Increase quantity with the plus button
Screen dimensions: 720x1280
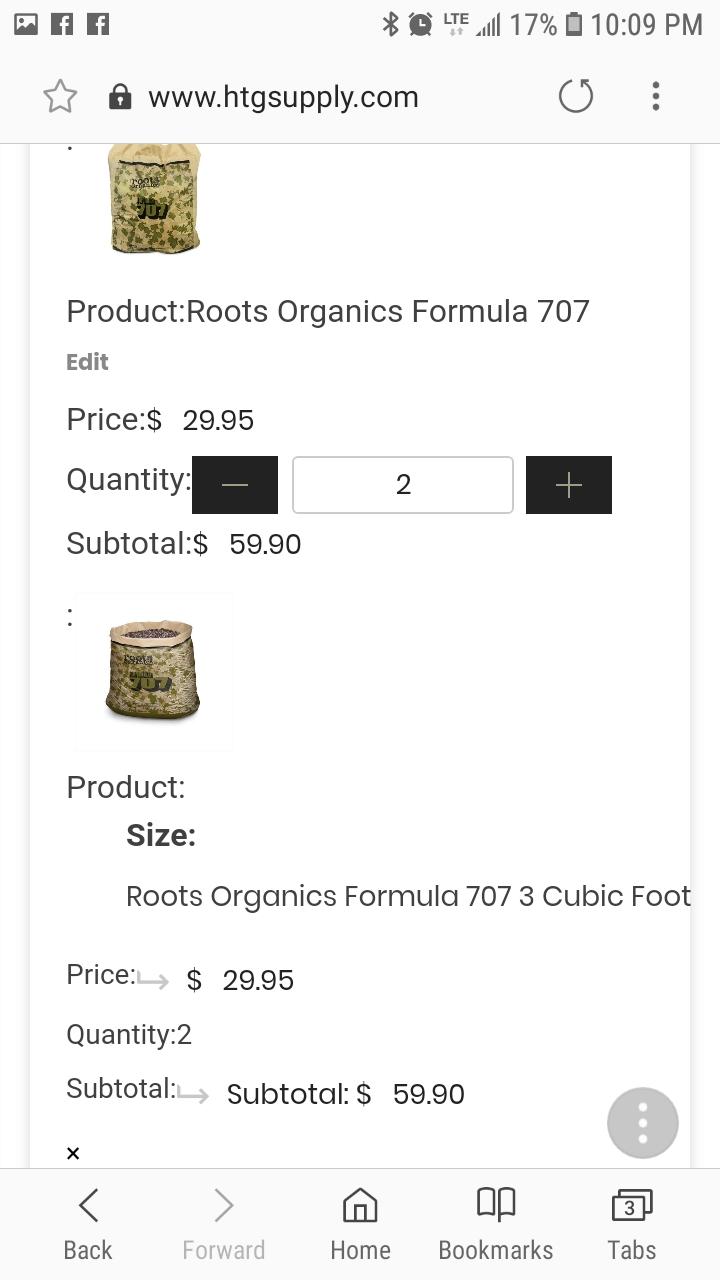coord(568,485)
